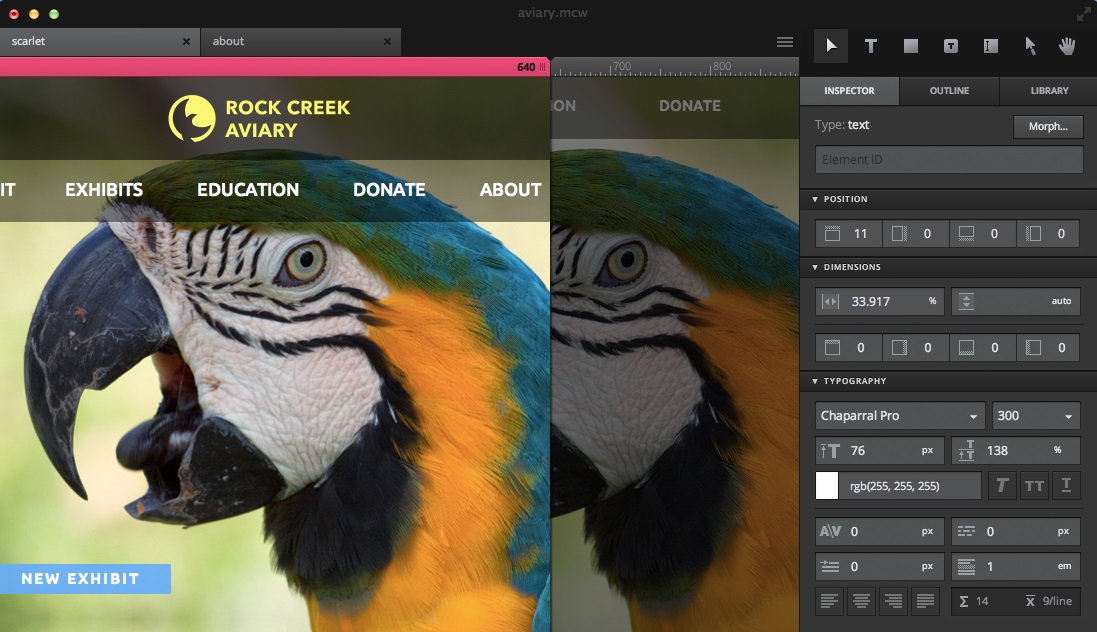Open the Chaparral Pro font family dropdown
Screen dimensions: 1097x632
898,415
